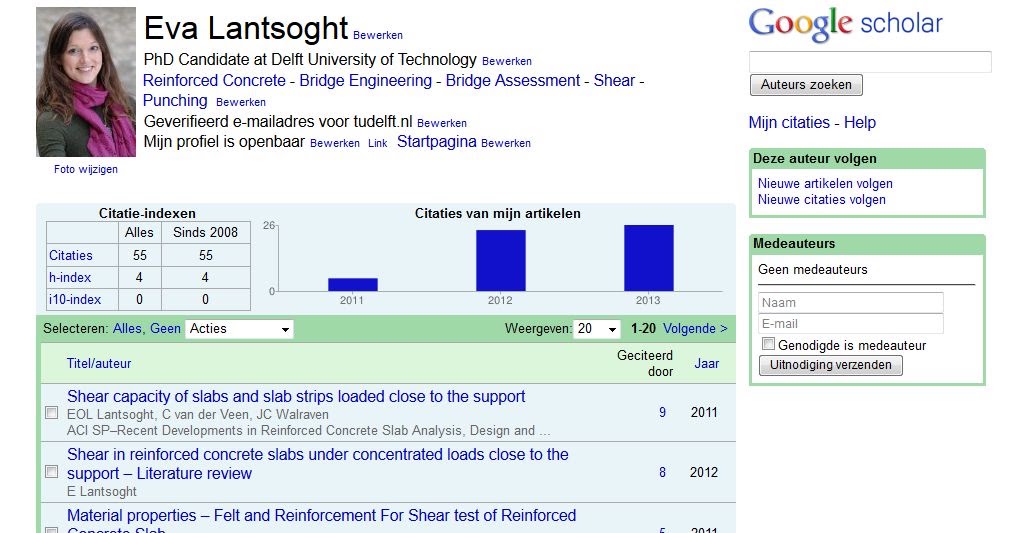1015x533 pixels.
Task: Open the 9 citations link
Action: [x=662, y=412]
